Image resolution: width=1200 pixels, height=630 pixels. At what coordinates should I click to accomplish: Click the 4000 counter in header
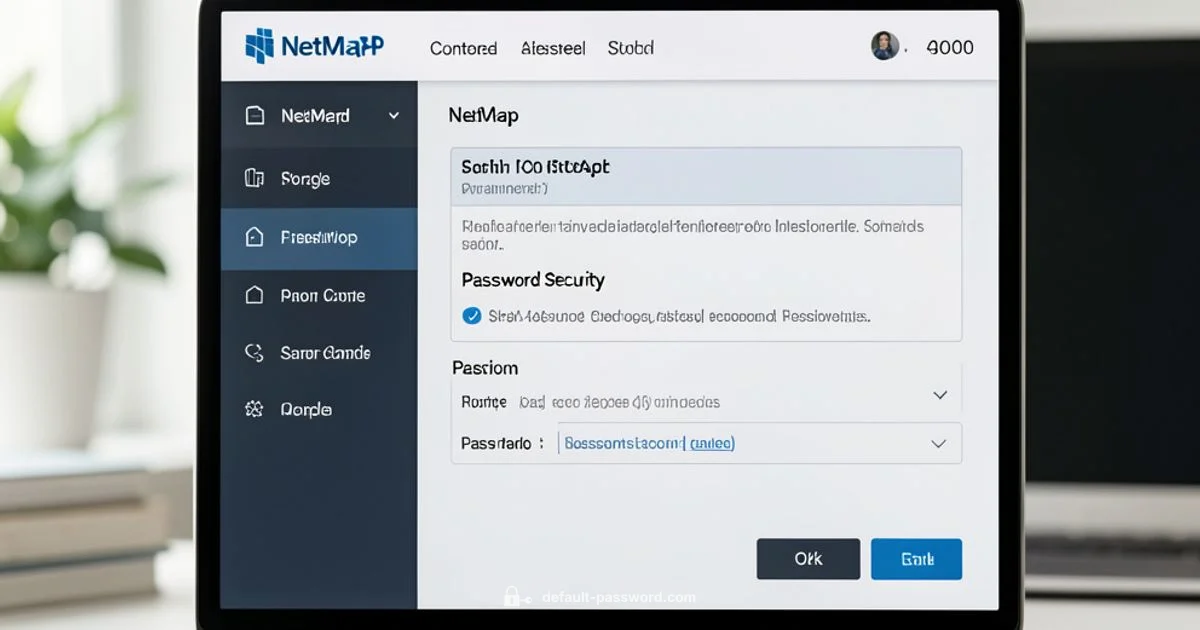pyautogui.click(x=949, y=46)
